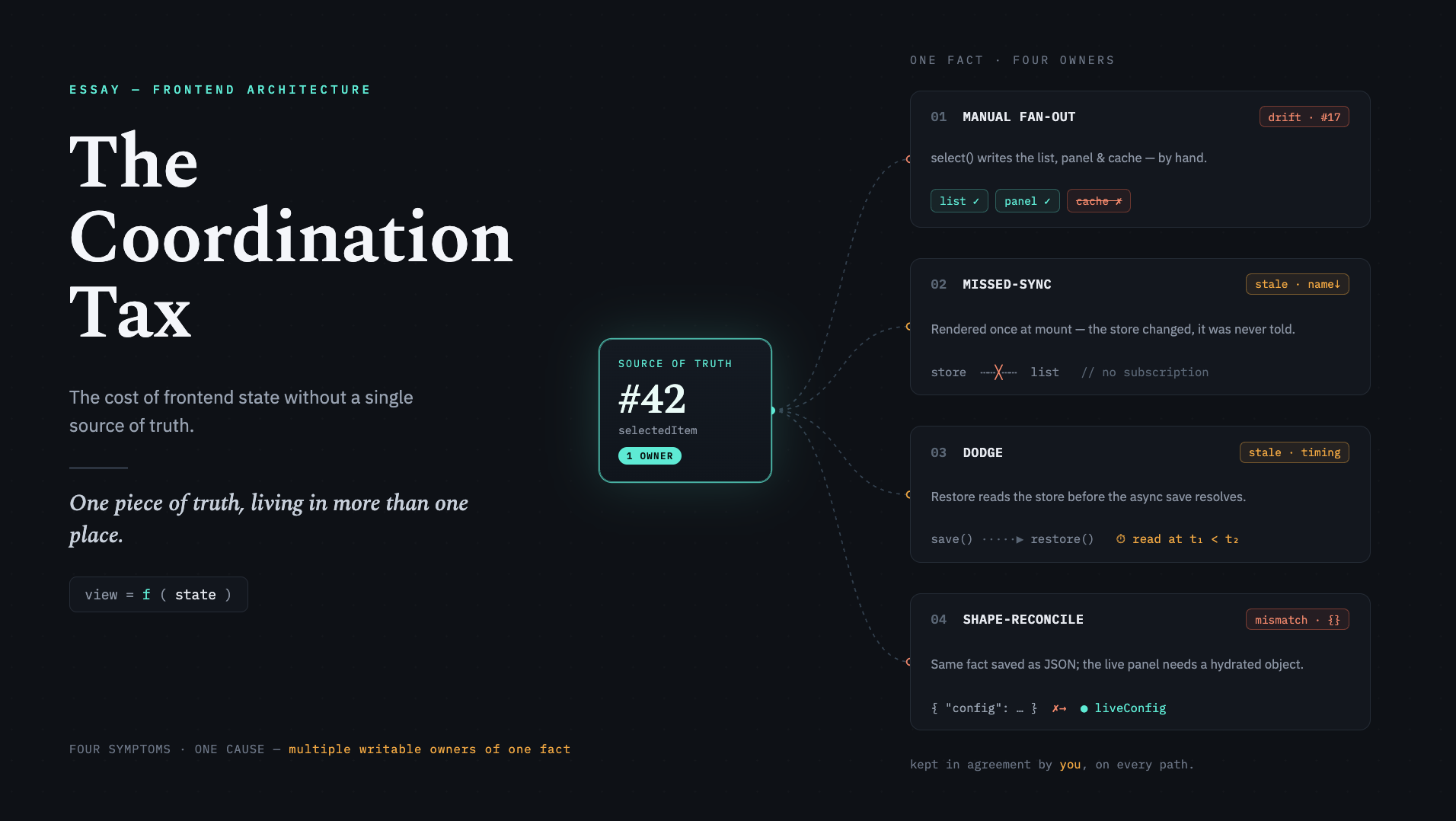Screen dimensions: 1456x821
Task: Click 'FOUR SYMPTOMS · ONE CAUSE' text
Action: coord(167,749)
